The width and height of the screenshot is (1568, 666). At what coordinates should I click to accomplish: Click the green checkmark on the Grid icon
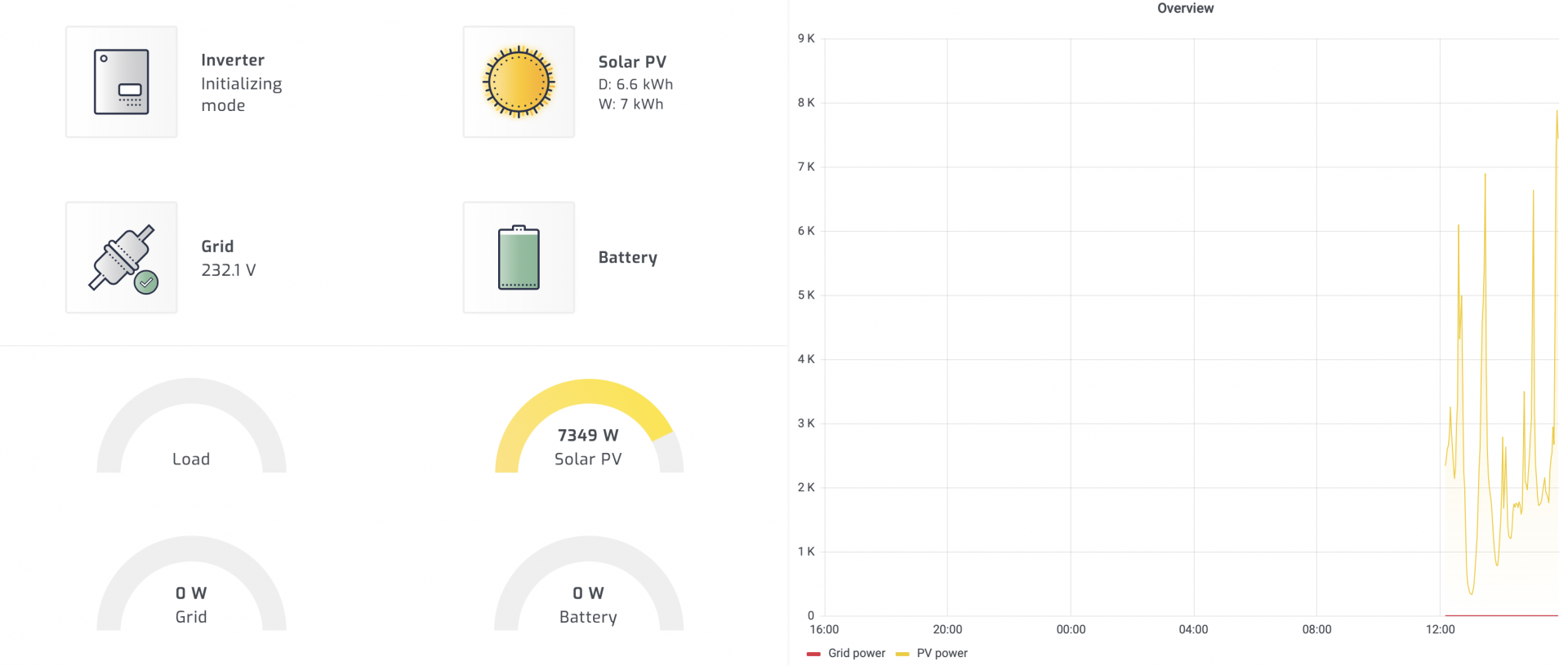[x=146, y=281]
